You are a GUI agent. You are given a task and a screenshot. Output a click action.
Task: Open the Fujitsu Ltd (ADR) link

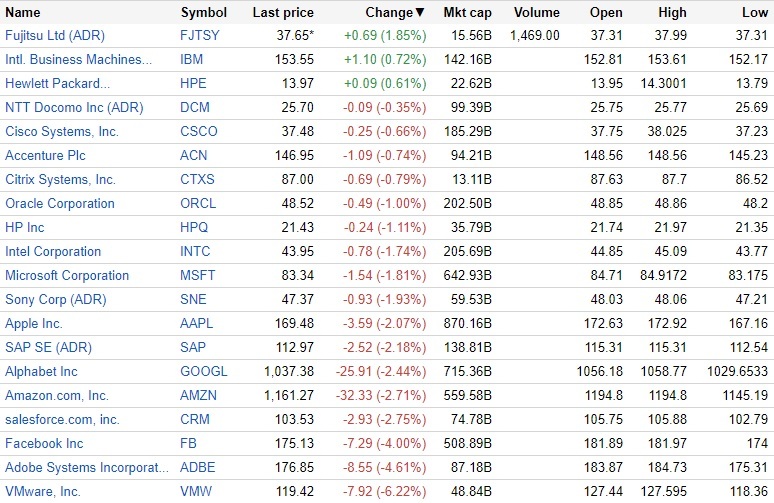(x=56, y=36)
